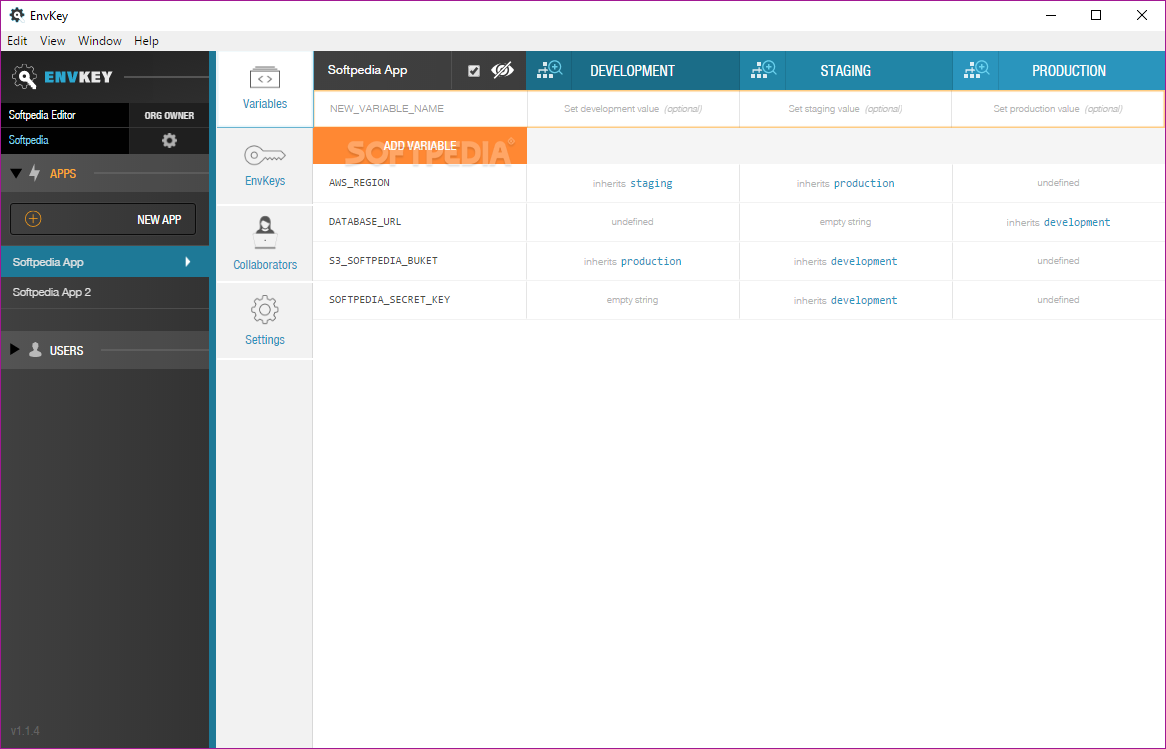Viewport: 1166px width, 749px height.
Task: Open the Window menu
Action: coord(100,41)
